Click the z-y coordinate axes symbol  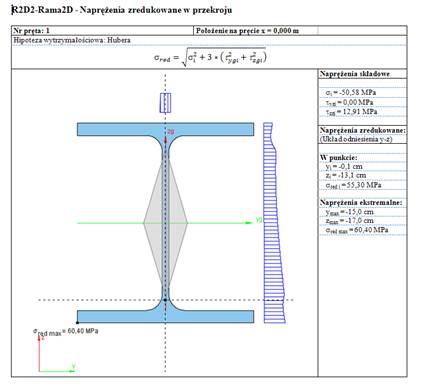(57, 353)
